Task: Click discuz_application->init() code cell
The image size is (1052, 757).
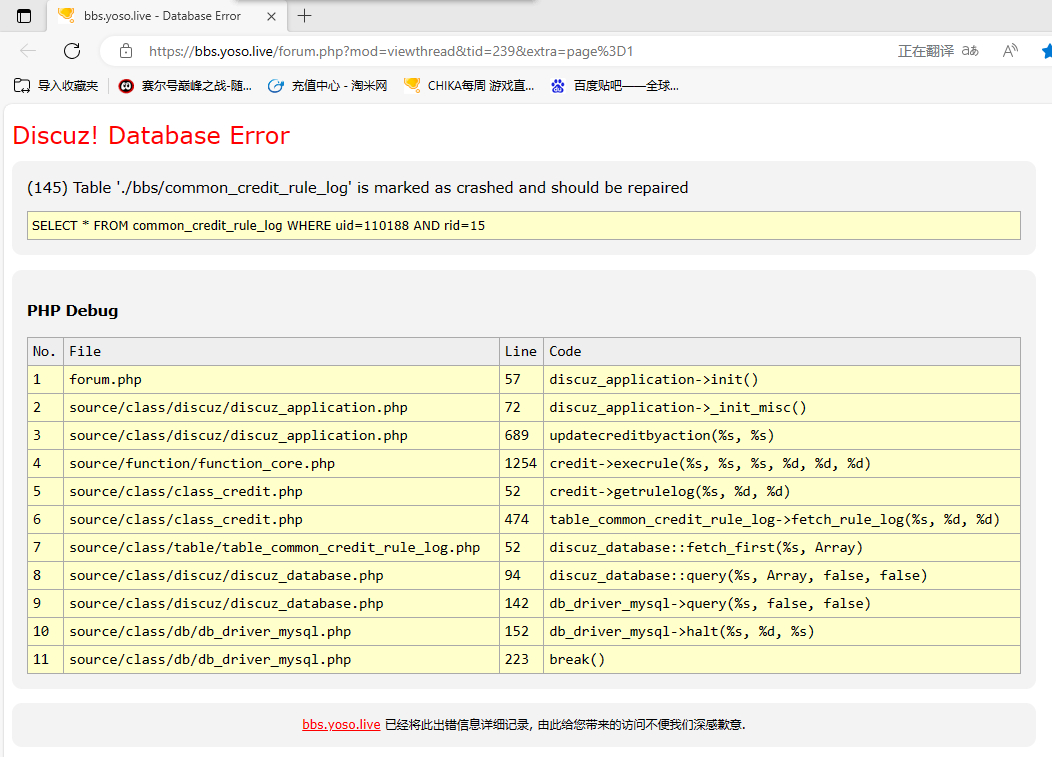Action: (782, 380)
